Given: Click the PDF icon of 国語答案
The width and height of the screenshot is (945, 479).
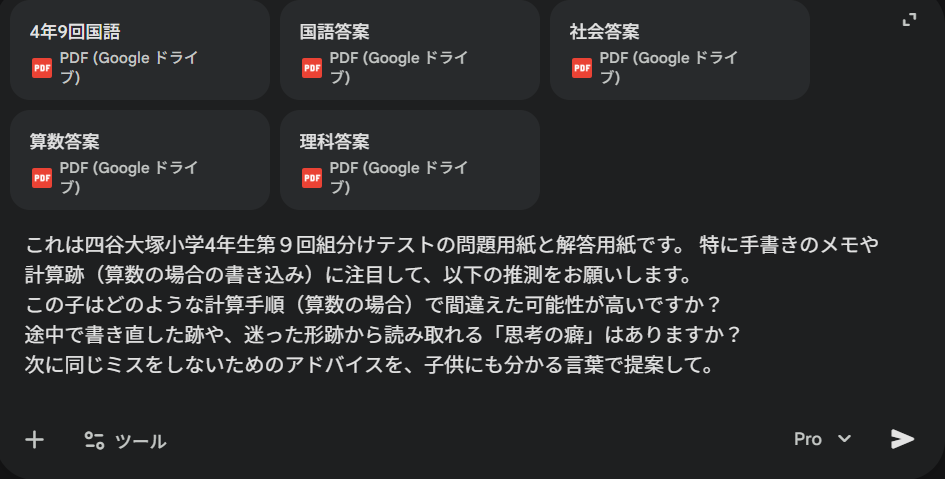Looking at the screenshot, I should click(x=312, y=68).
